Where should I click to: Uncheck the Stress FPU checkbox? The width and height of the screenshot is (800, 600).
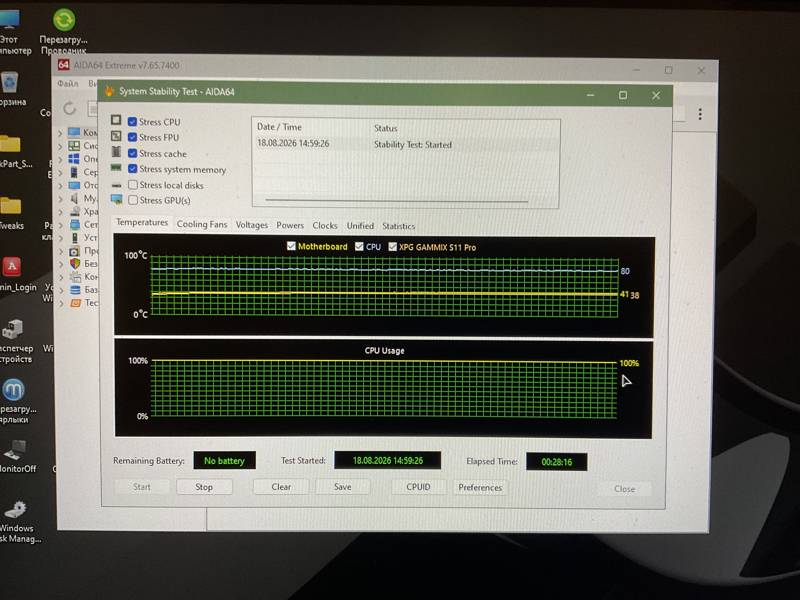click(x=132, y=137)
